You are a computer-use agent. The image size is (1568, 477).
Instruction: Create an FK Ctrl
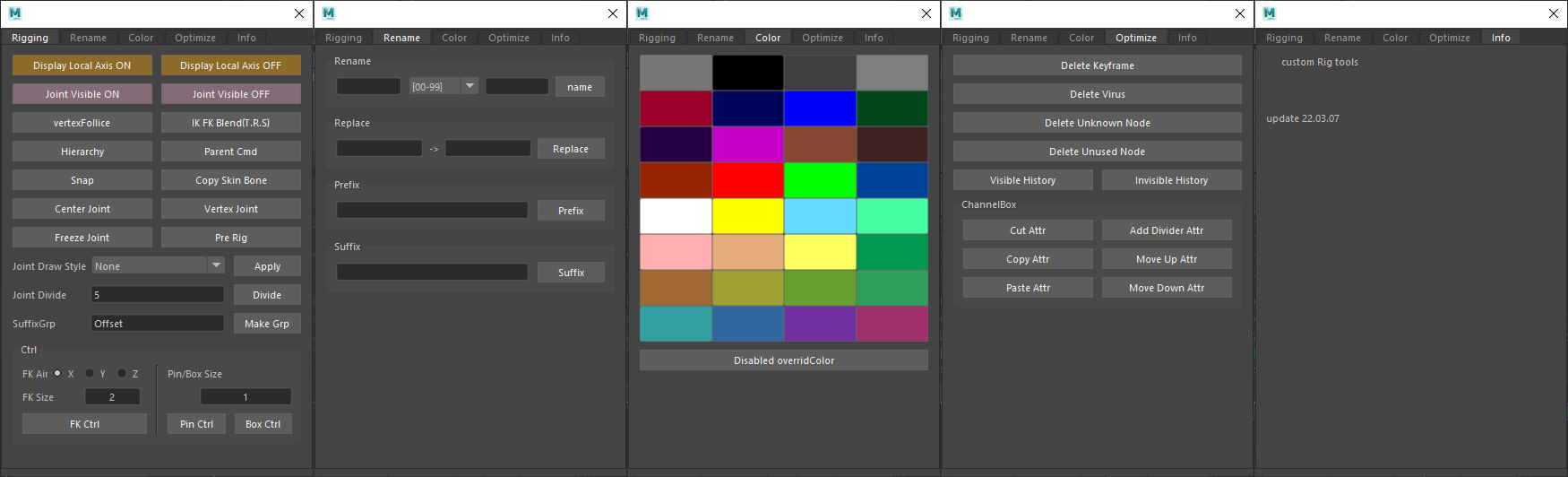84,424
